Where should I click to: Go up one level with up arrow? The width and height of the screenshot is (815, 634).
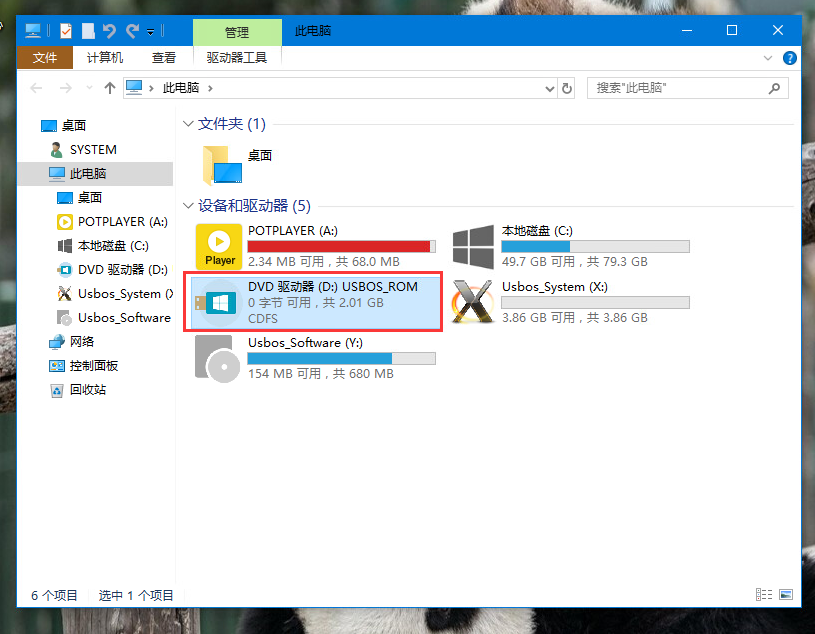click(109, 88)
